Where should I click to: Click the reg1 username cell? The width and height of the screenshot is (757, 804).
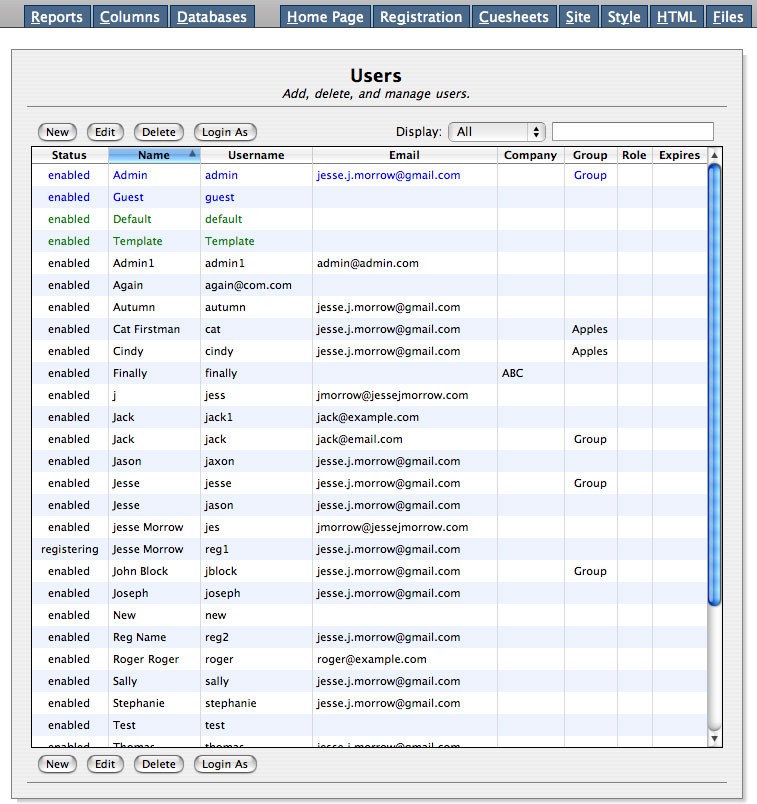point(217,549)
